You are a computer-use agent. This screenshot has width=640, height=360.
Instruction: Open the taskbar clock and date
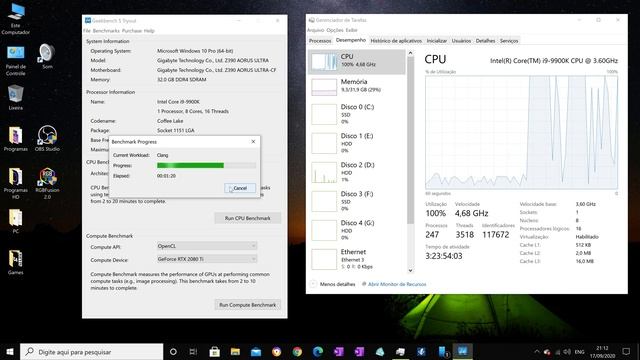pos(602,351)
